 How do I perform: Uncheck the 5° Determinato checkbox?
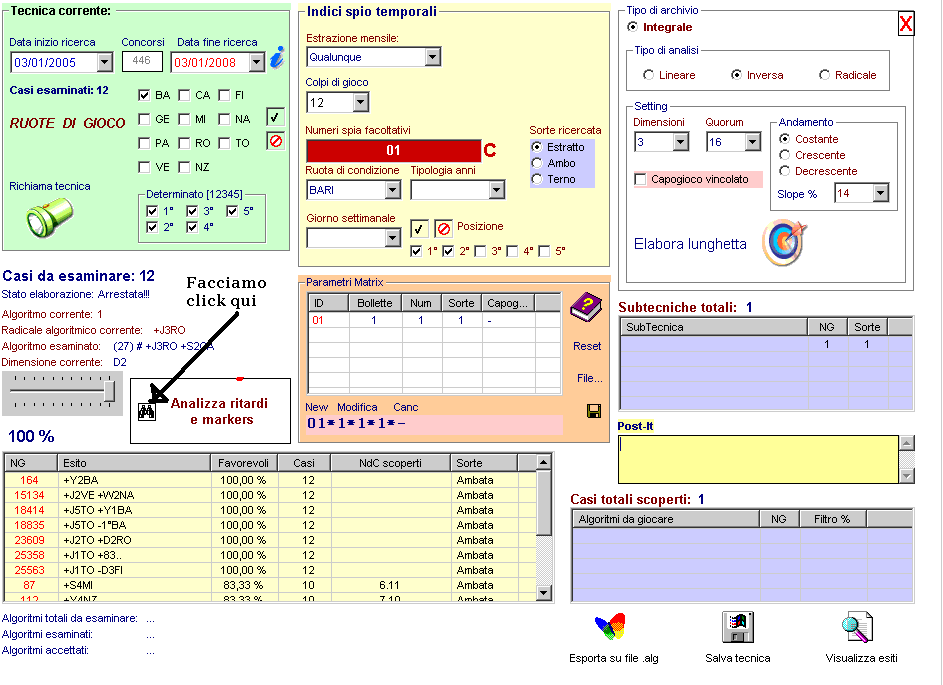click(232, 211)
